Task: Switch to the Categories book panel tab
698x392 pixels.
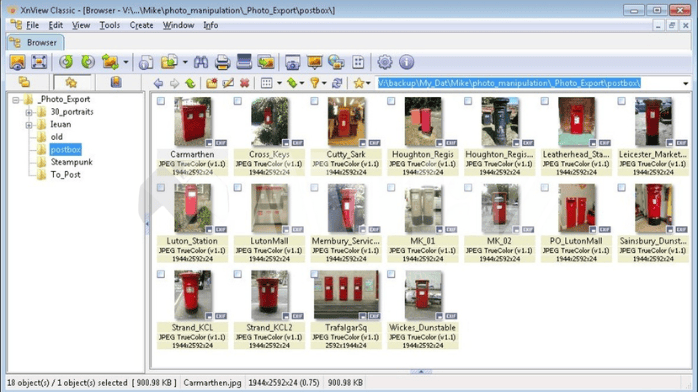Action: coord(116,82)
